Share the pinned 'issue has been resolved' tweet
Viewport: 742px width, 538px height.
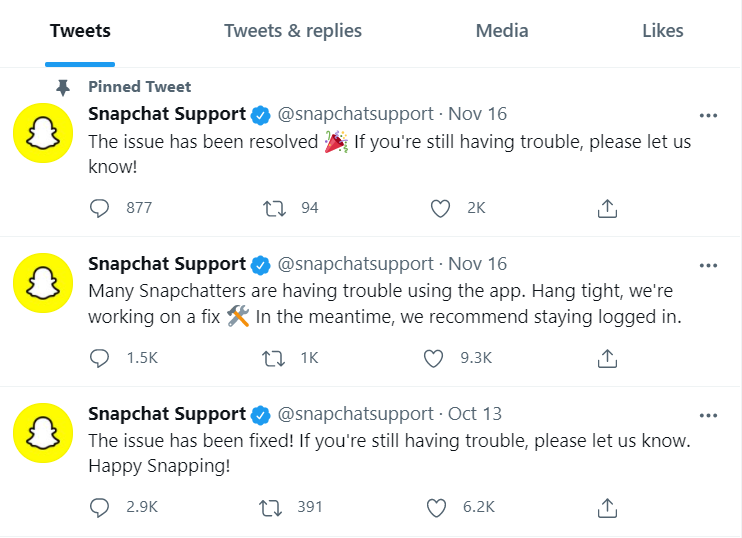[x=607, y=208]
